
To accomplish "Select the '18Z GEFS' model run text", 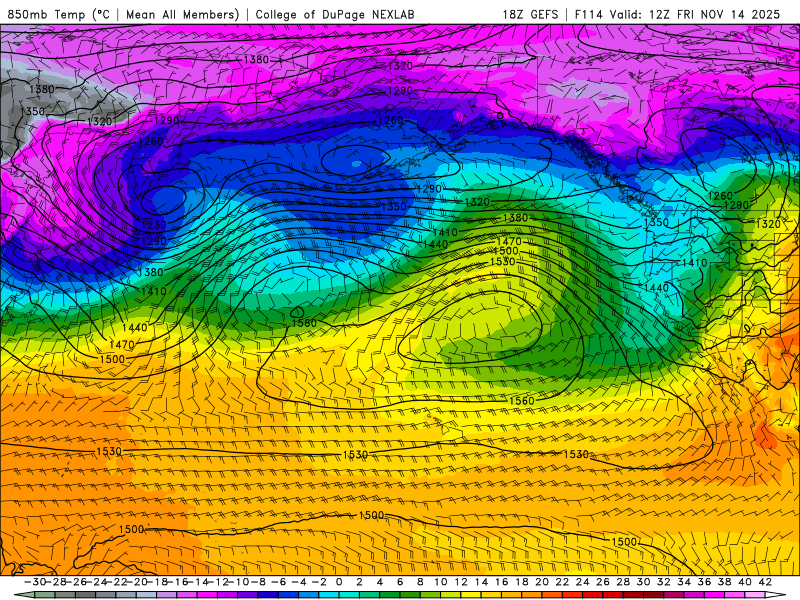I will point(530,14).
